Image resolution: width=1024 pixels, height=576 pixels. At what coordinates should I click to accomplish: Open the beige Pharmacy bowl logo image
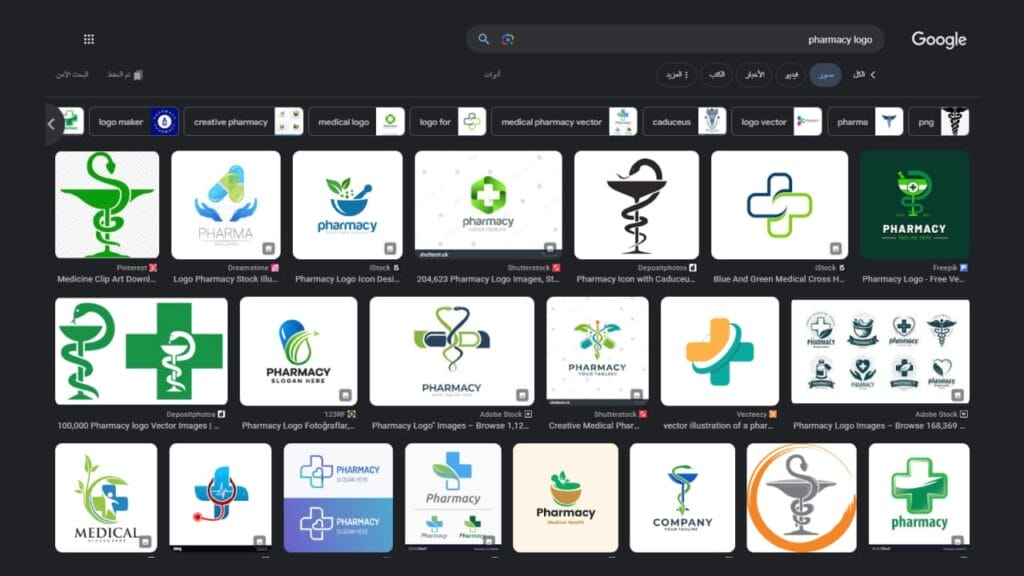click(566, 498)
